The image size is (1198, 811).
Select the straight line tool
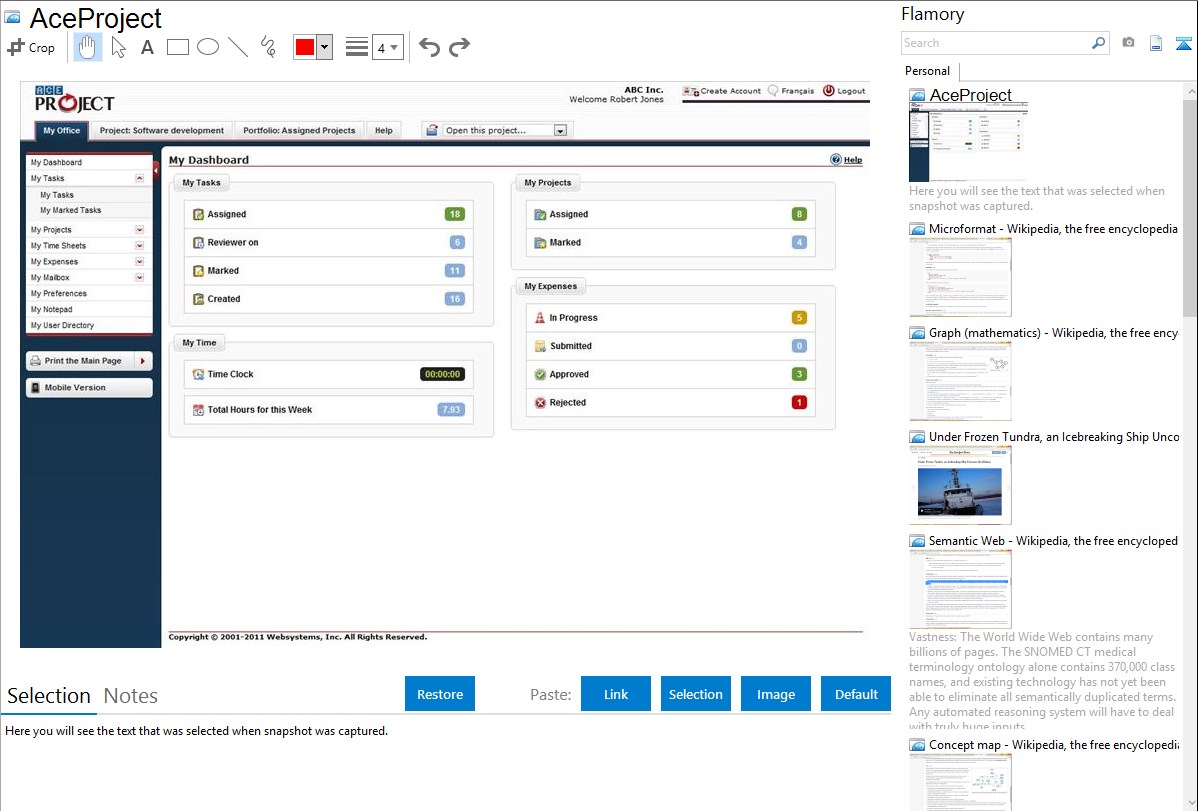[x=238, y=47]
